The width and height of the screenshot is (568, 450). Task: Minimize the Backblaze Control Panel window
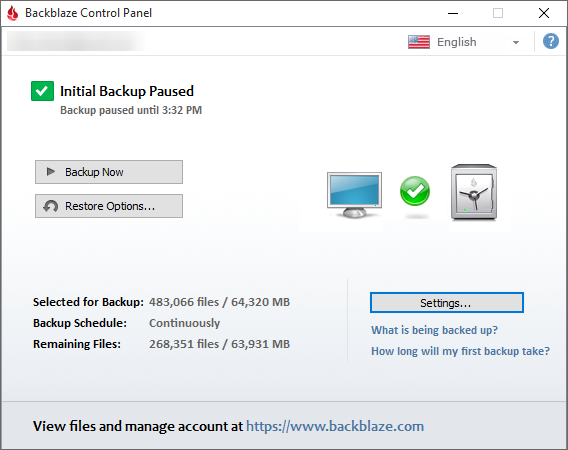(x=453, y=13)
